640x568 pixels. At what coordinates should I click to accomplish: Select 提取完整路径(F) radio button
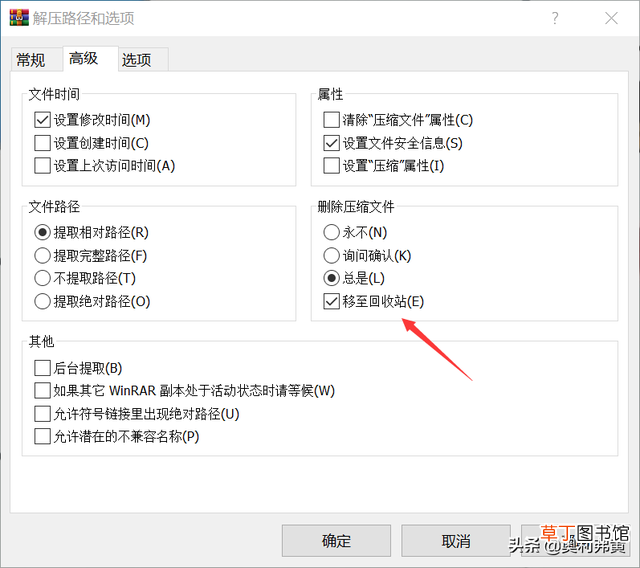pyautogui.click(x=42, y=256)
